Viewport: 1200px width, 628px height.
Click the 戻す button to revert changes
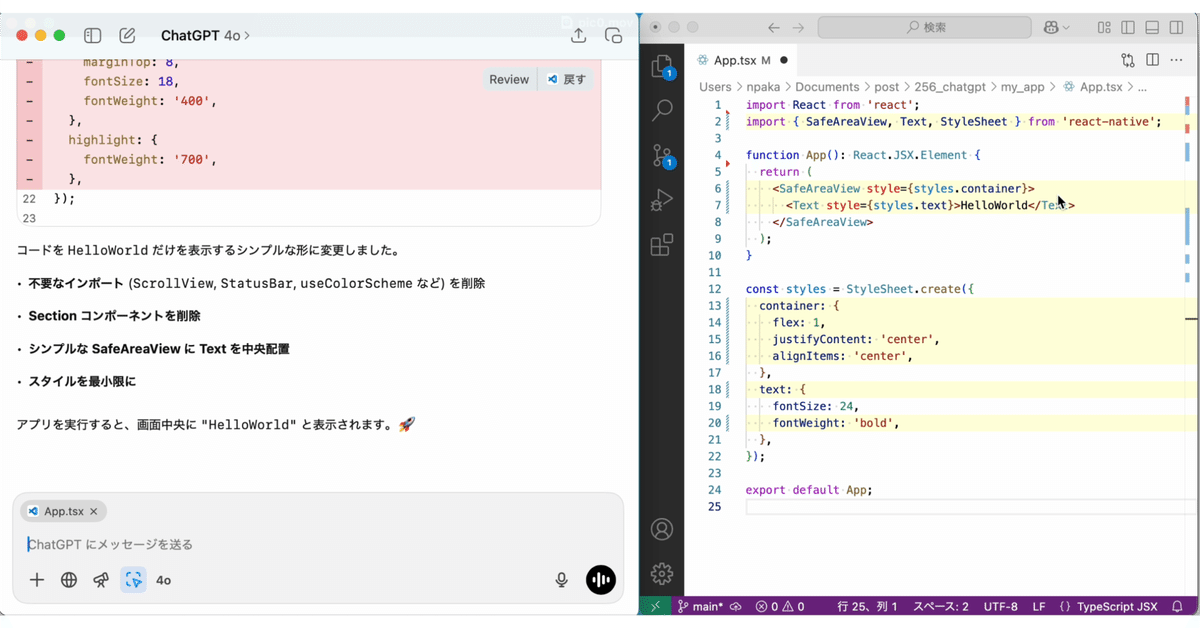coord(566,79)
